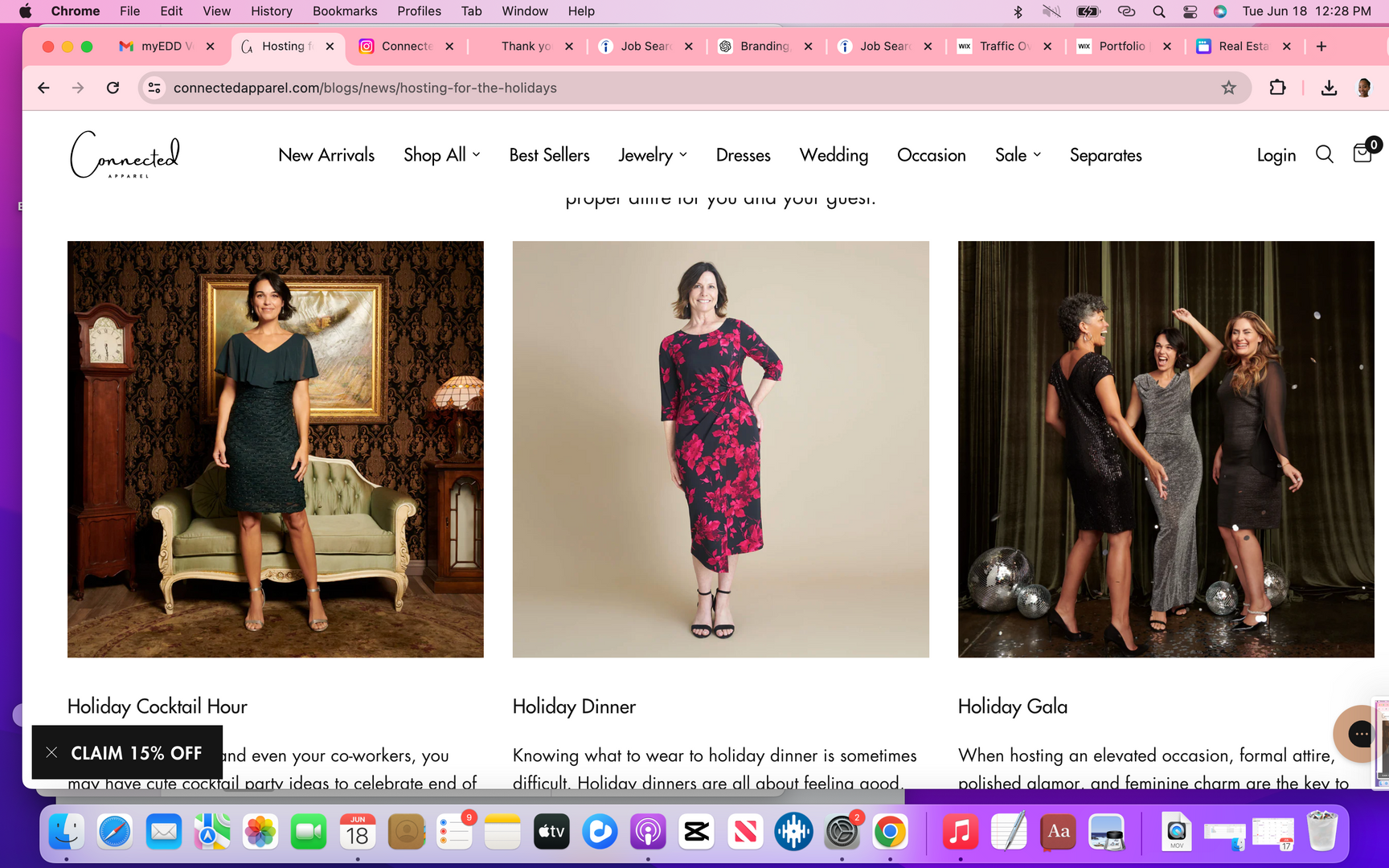This screenshot has width=1389, height=868.
Task: Open the Chrome extensions puzzle icon
Action: (1277, 88)
